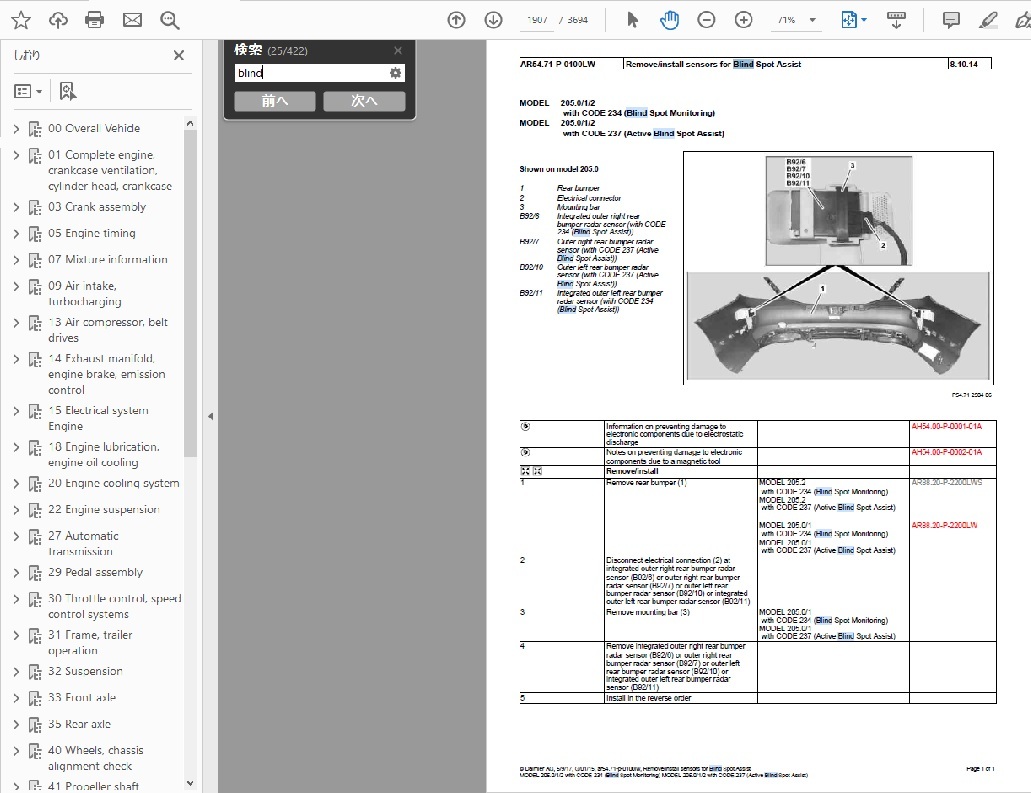1031x793 pixels.
Task: Close the bookmarks panel
Action: point(179,55)
